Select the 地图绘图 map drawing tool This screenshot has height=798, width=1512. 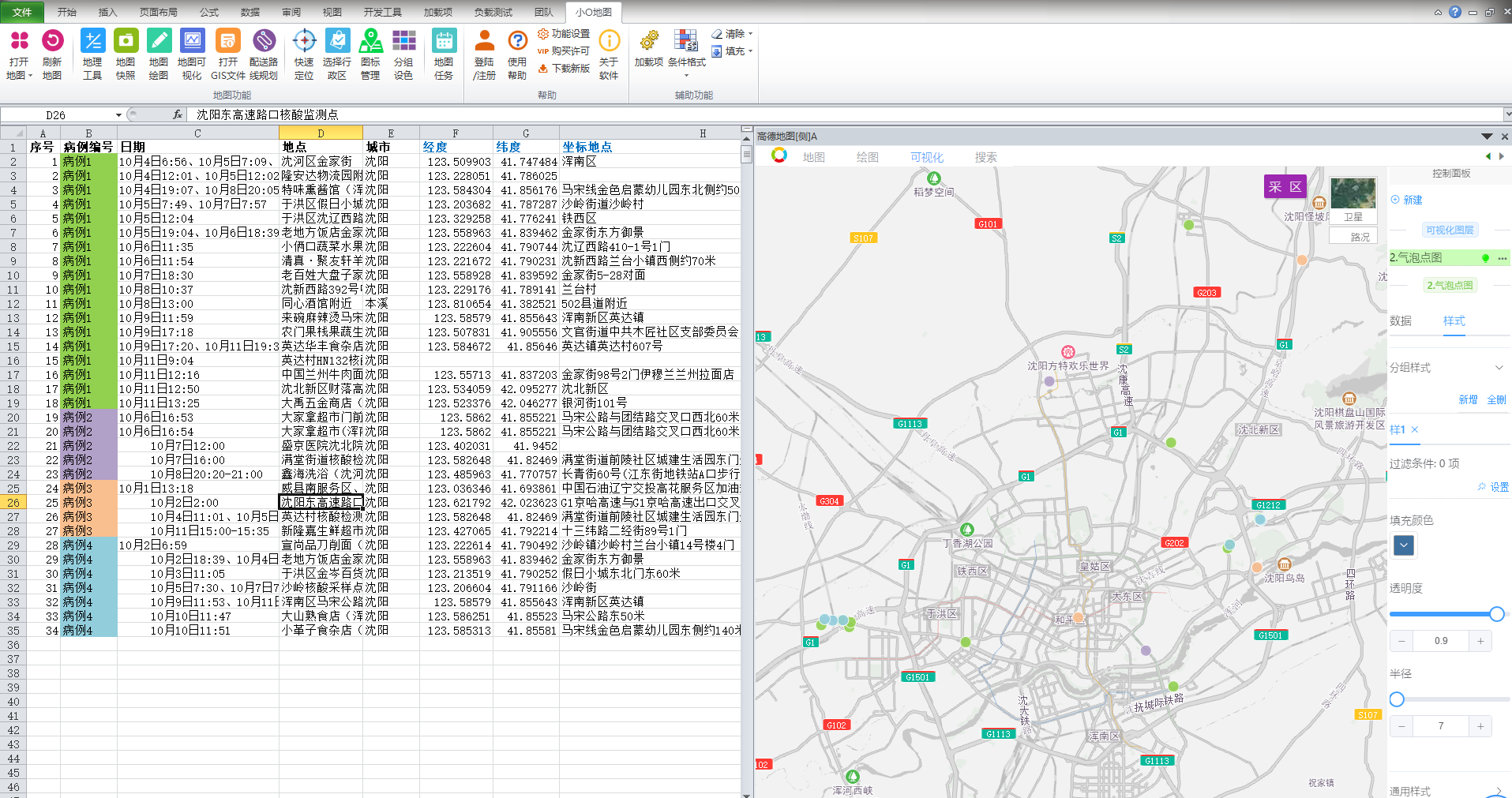(x=159, y=54)
